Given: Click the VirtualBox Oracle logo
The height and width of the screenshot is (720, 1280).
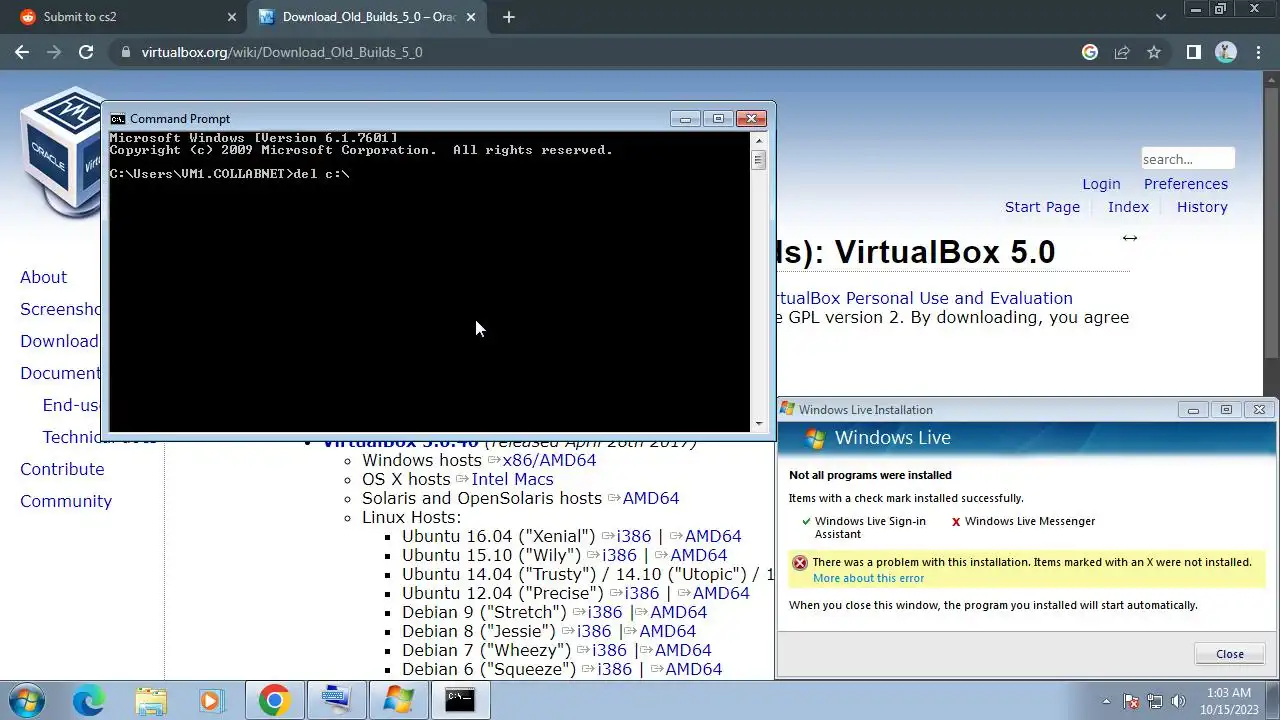Looking at the screenshot, I should [60, 150].
